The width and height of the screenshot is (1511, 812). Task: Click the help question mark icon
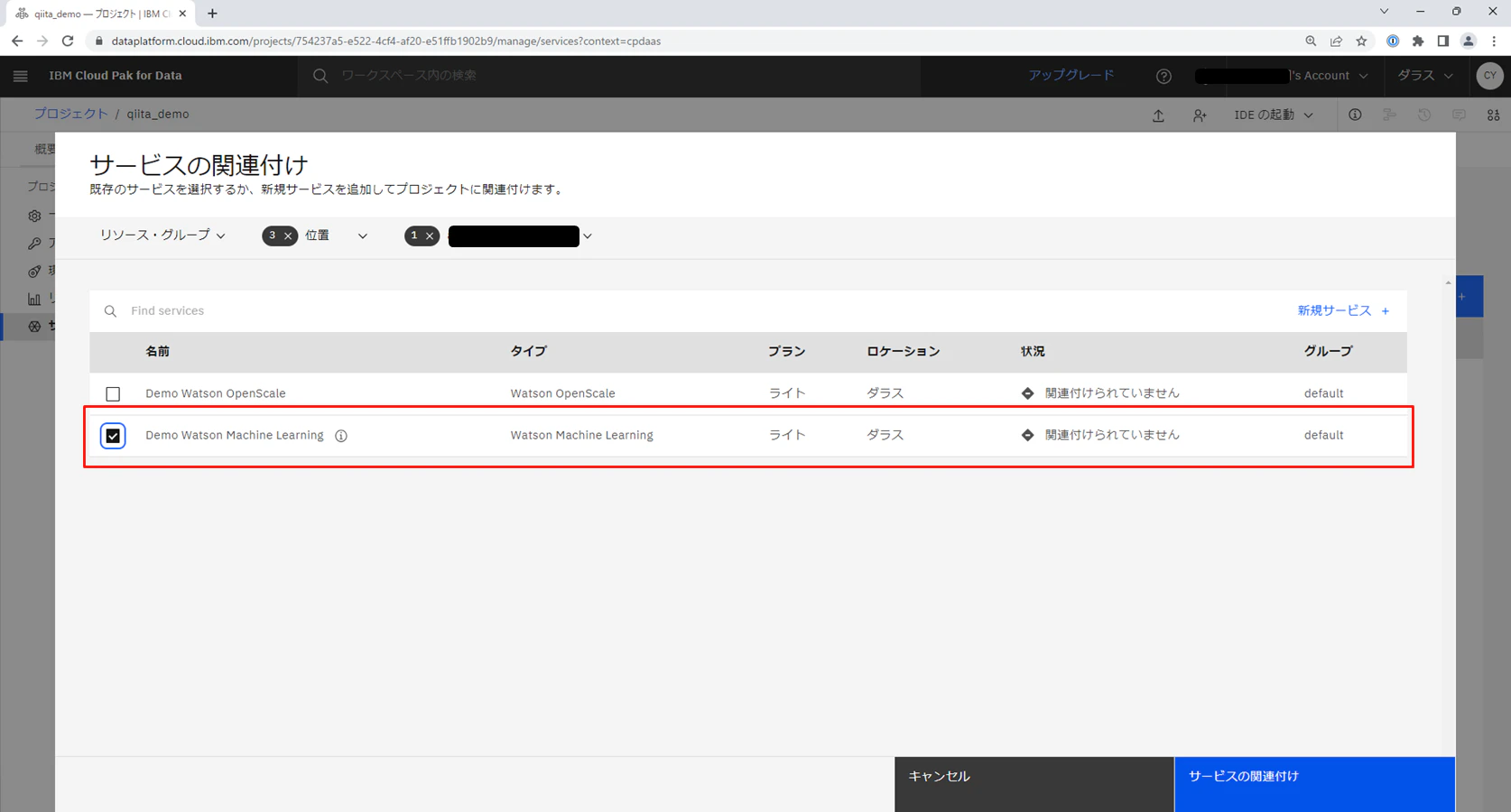pos(1163,76)
